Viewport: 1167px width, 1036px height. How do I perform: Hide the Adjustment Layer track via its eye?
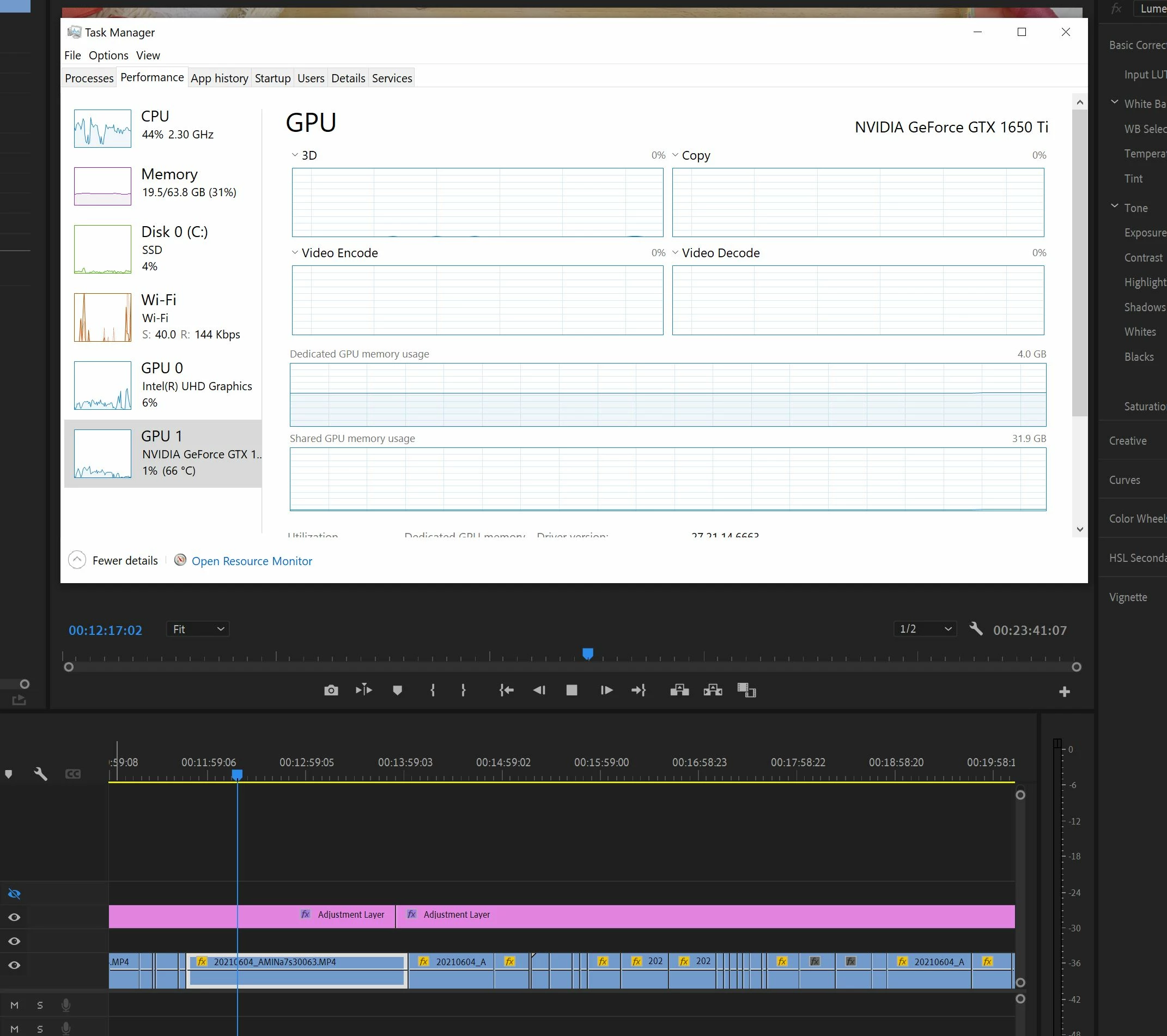14,917
